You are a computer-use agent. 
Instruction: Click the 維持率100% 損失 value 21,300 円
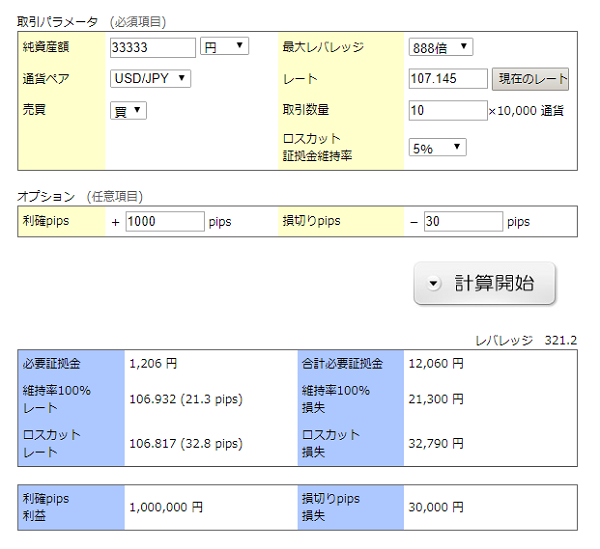click(436, 399)
